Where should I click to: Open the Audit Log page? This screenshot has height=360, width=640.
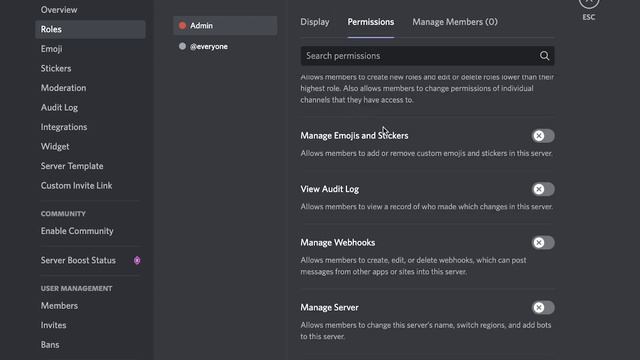click(90, 108)
